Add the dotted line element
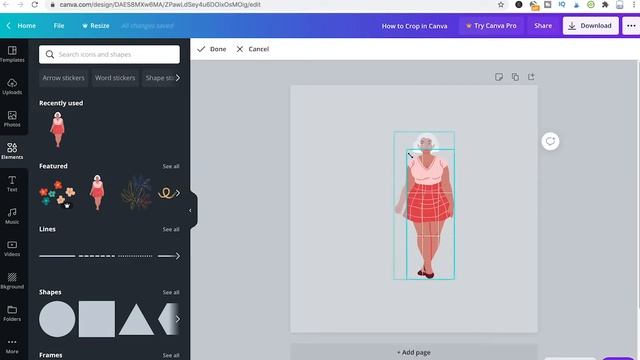 pos(135,256)
